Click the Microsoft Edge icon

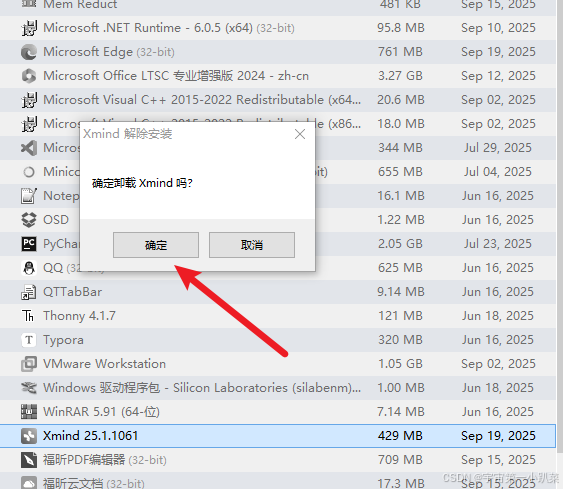(x=29, y=52)
